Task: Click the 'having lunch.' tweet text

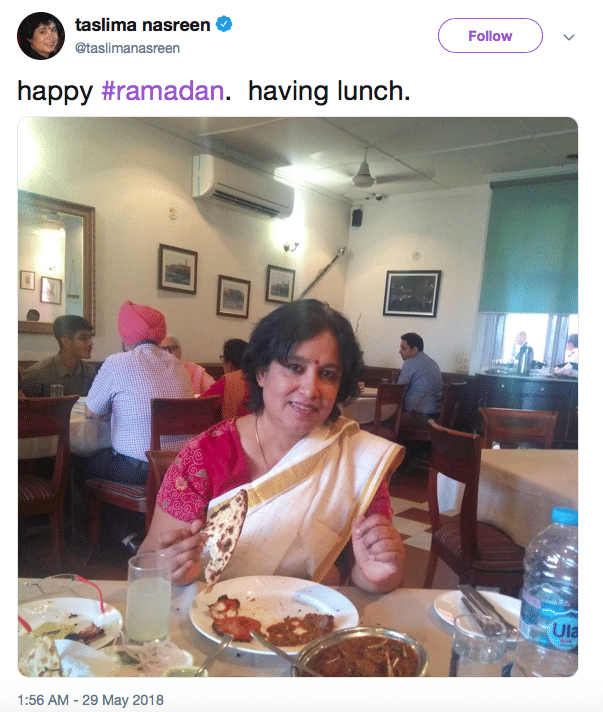Action: (329, 91)
